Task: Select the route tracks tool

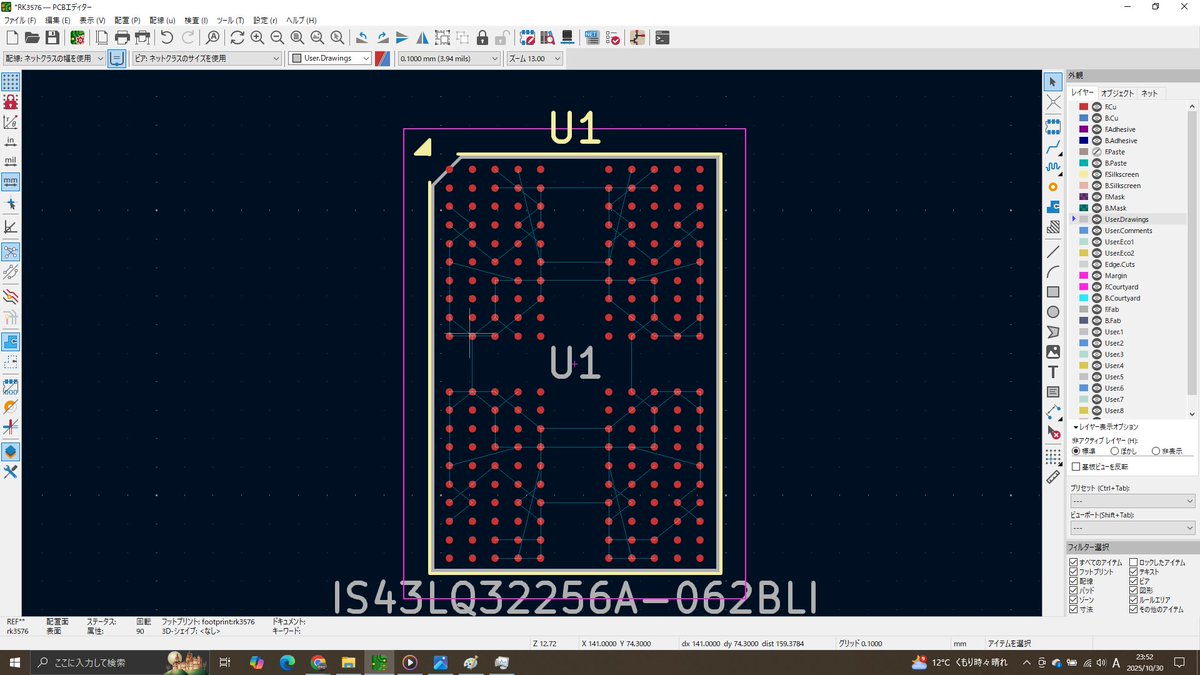Action: pos(1053,147)
